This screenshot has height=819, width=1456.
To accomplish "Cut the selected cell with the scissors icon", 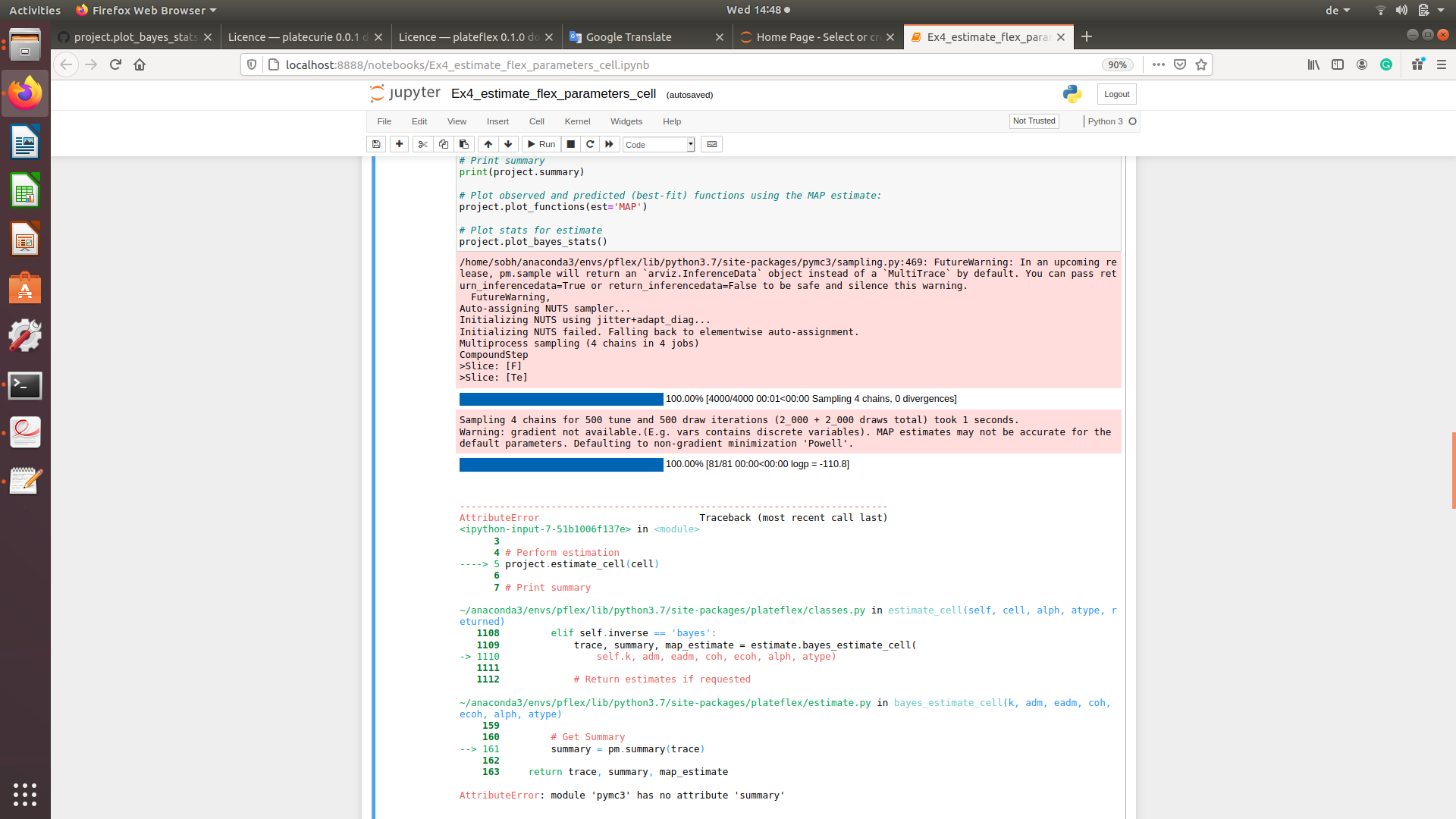I will coord(422,144).
